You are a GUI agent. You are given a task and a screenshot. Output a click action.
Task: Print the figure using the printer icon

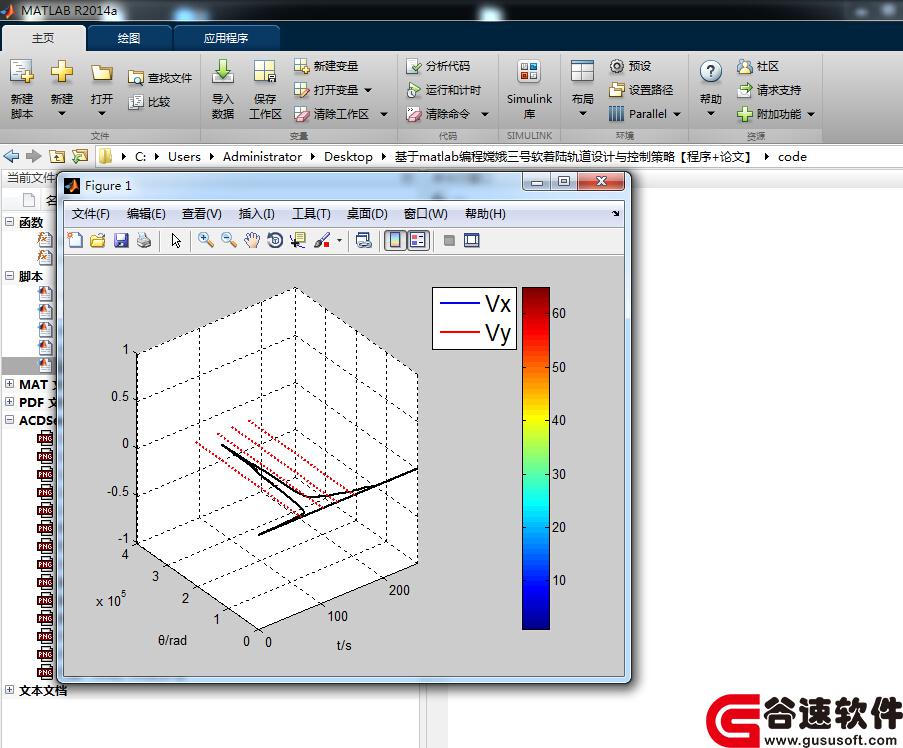tap(144, 240)
